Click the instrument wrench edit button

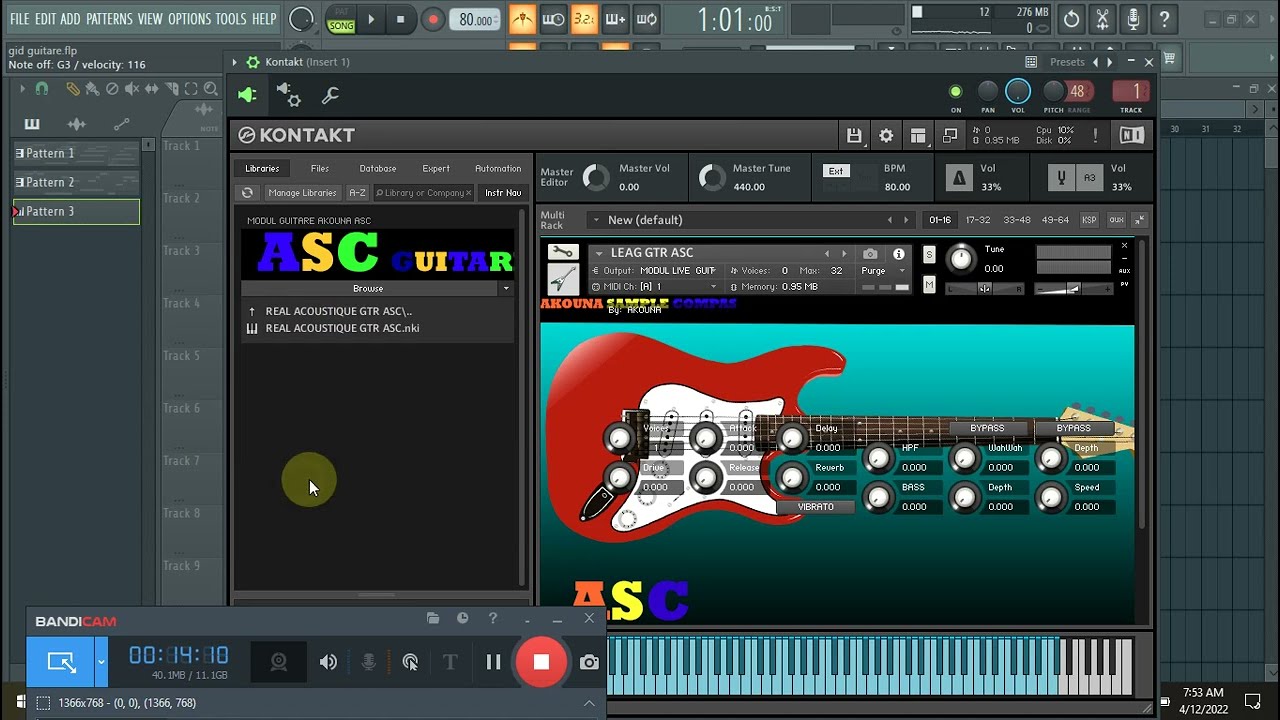pos(562,253)
